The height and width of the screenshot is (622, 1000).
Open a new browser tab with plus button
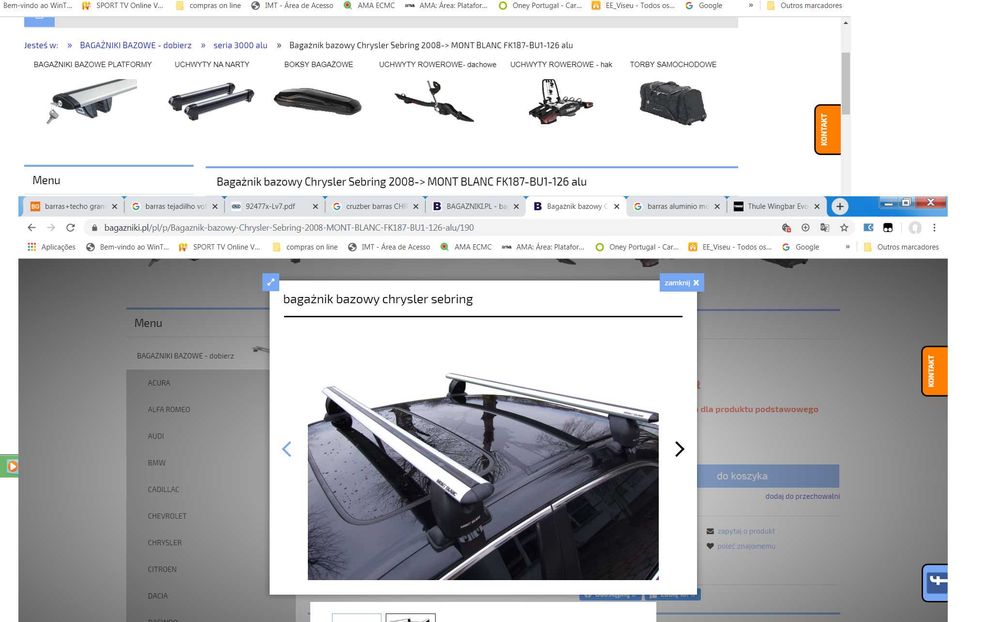coord(839,207)
